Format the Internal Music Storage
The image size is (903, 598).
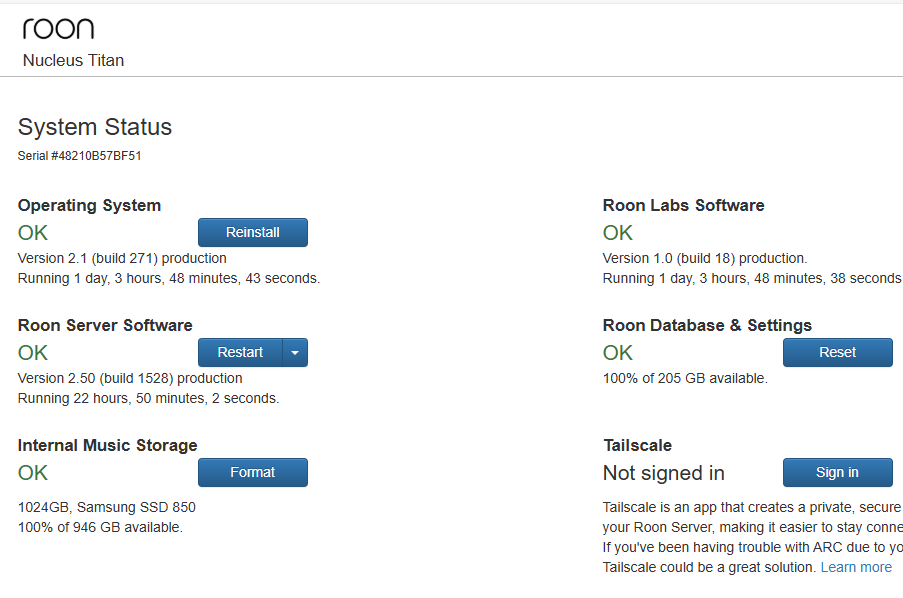coord(253,472)
